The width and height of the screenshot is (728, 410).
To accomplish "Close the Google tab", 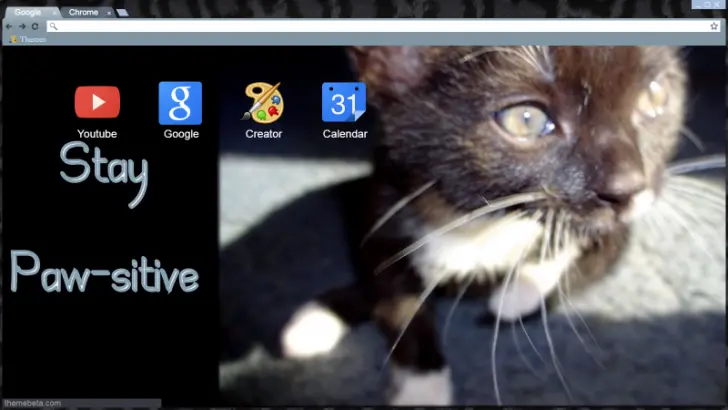I will click(52, 13).
